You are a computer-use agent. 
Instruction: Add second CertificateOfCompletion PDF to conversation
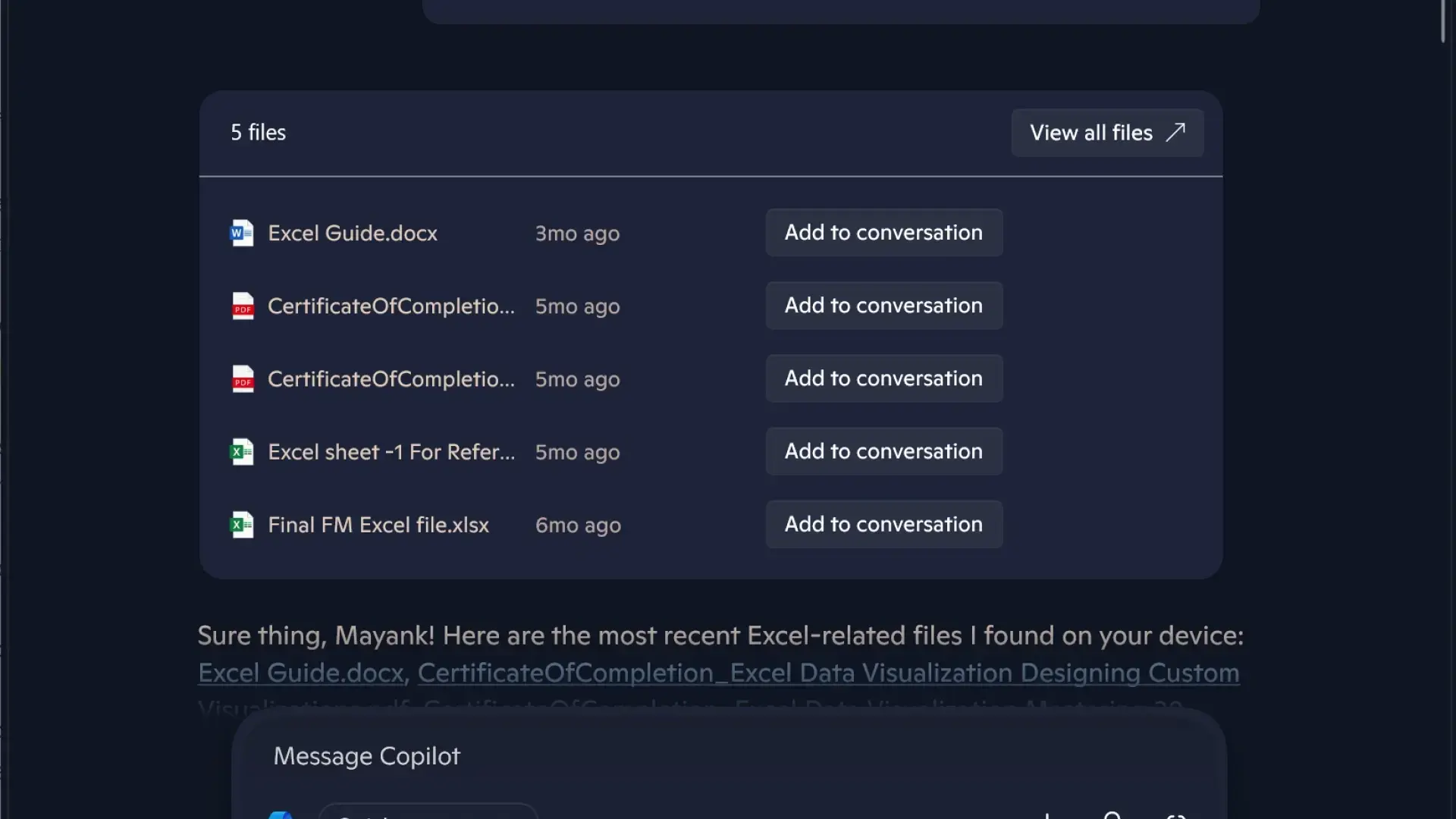click(883, 378)
